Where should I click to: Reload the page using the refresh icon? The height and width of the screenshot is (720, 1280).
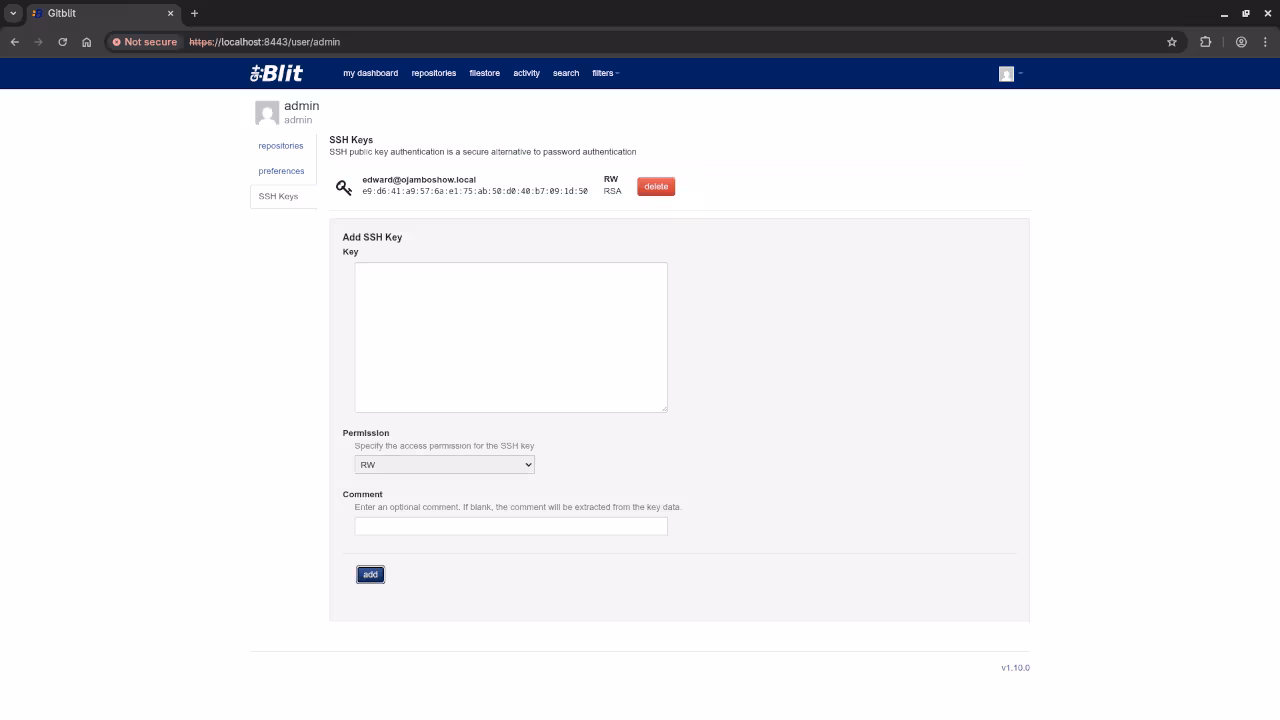point(63,42)
